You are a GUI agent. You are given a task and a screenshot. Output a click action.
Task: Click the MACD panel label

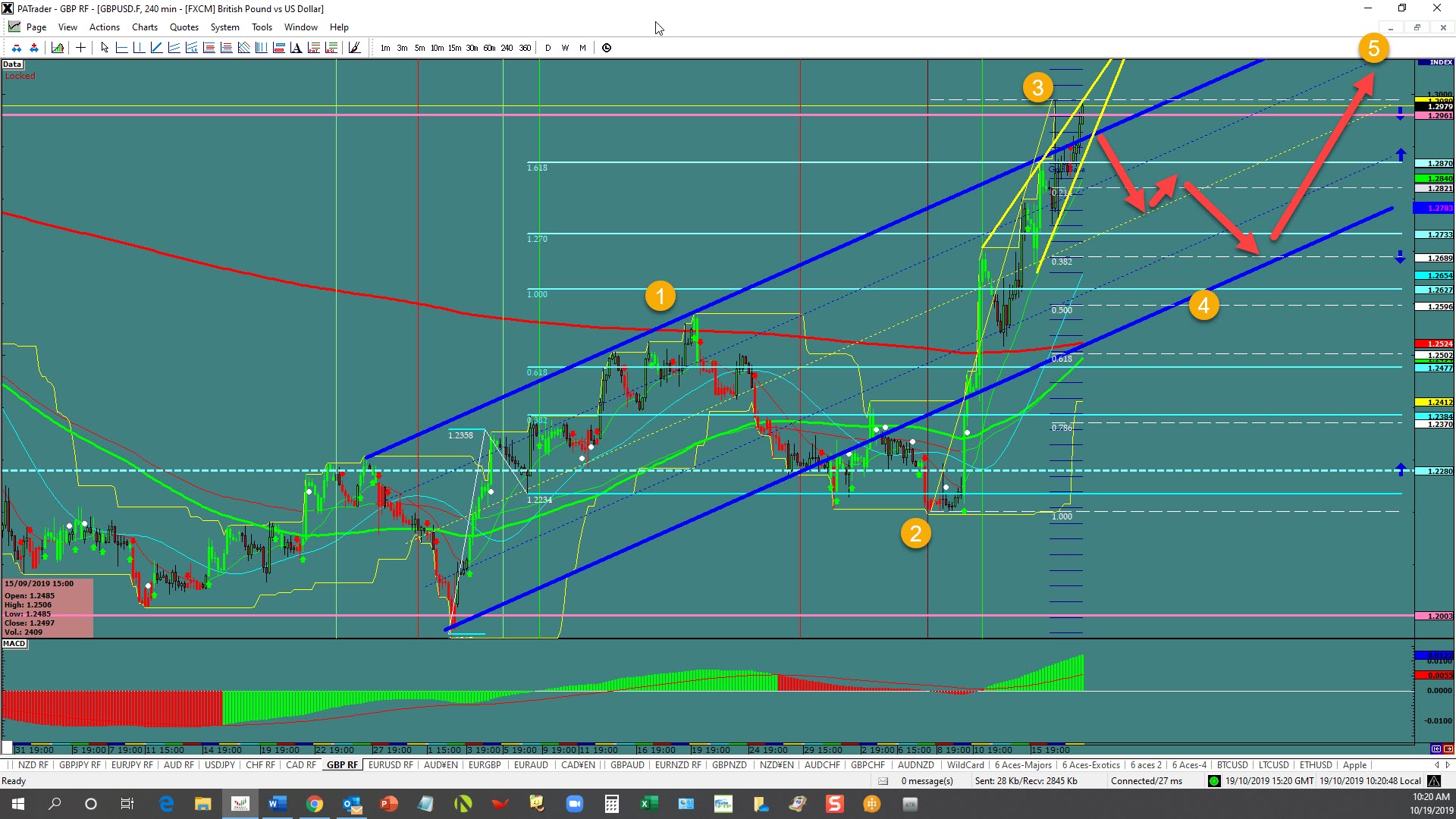pos(14,644)
